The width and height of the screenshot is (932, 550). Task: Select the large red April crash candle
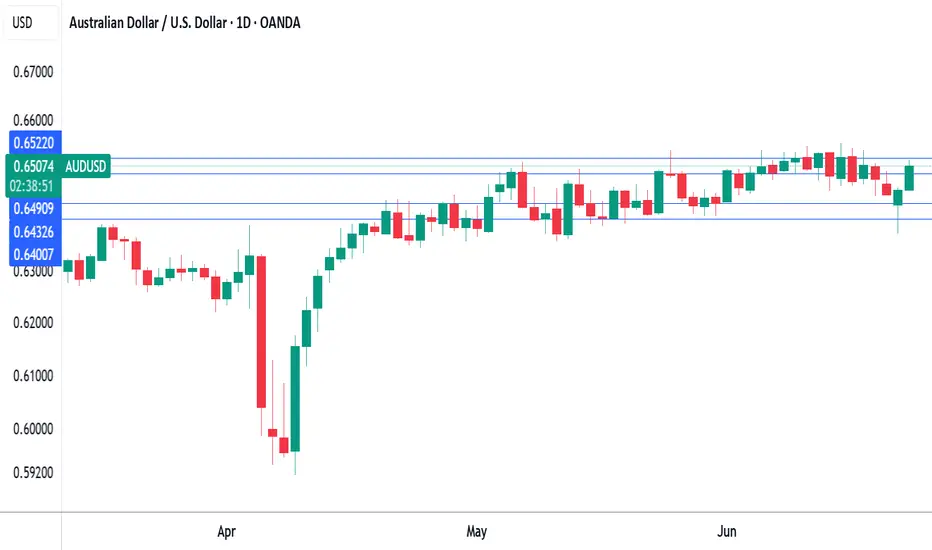coord(261,331)
